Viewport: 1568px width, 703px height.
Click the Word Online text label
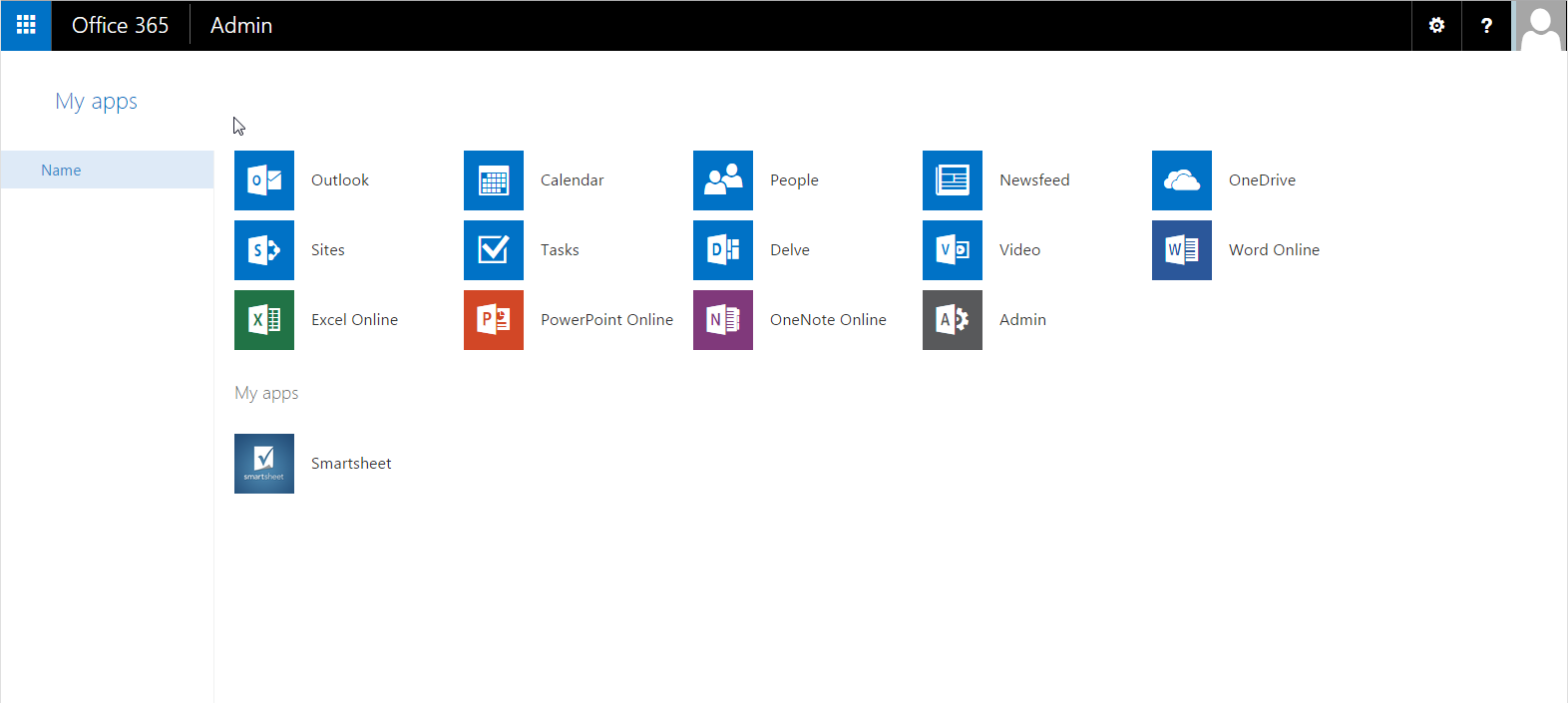1274,250
